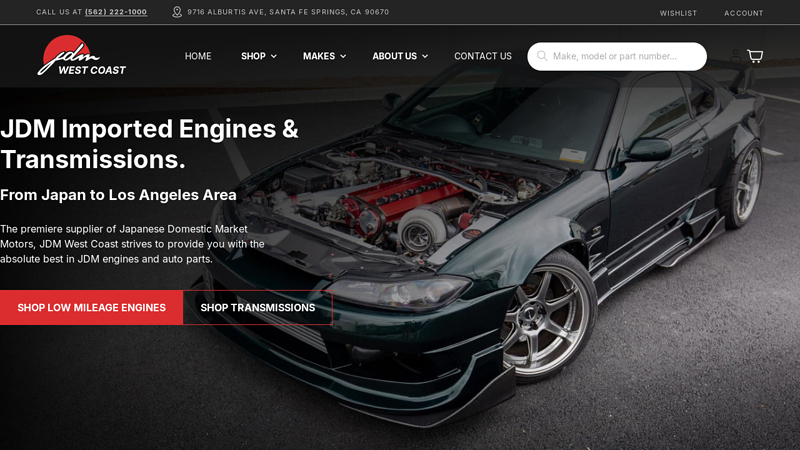Expand the About Us dropdown chevron
The width and height of the screenshot is (800, 450).
click(425, 57)
